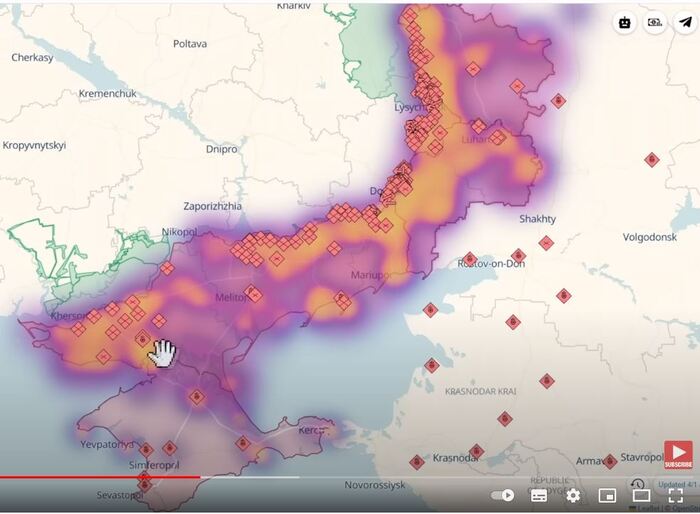Select the marker on the Sevastopol label
Image resolution: width=700 pixels, height=514 pixels.
(144, 485)
